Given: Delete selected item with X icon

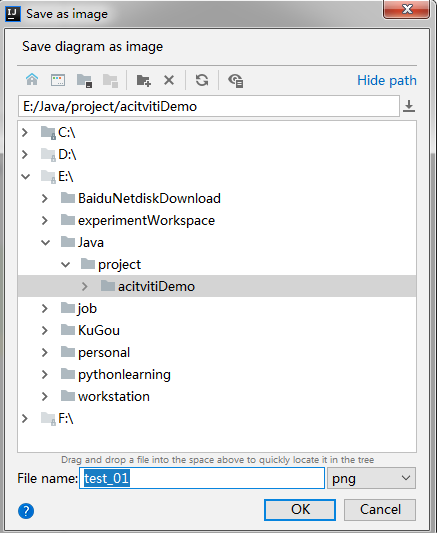Looking at the screenshot, I should (x=169, y=81).
